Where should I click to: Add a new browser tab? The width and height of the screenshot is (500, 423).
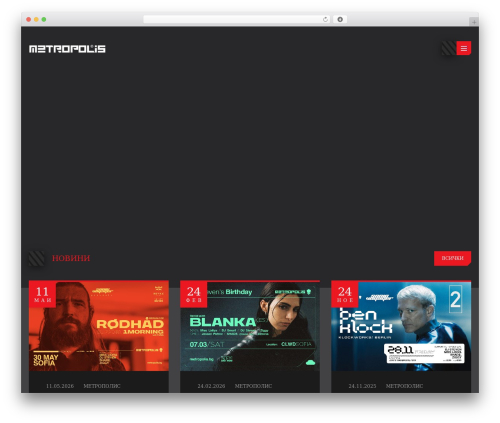click(474, 22)
